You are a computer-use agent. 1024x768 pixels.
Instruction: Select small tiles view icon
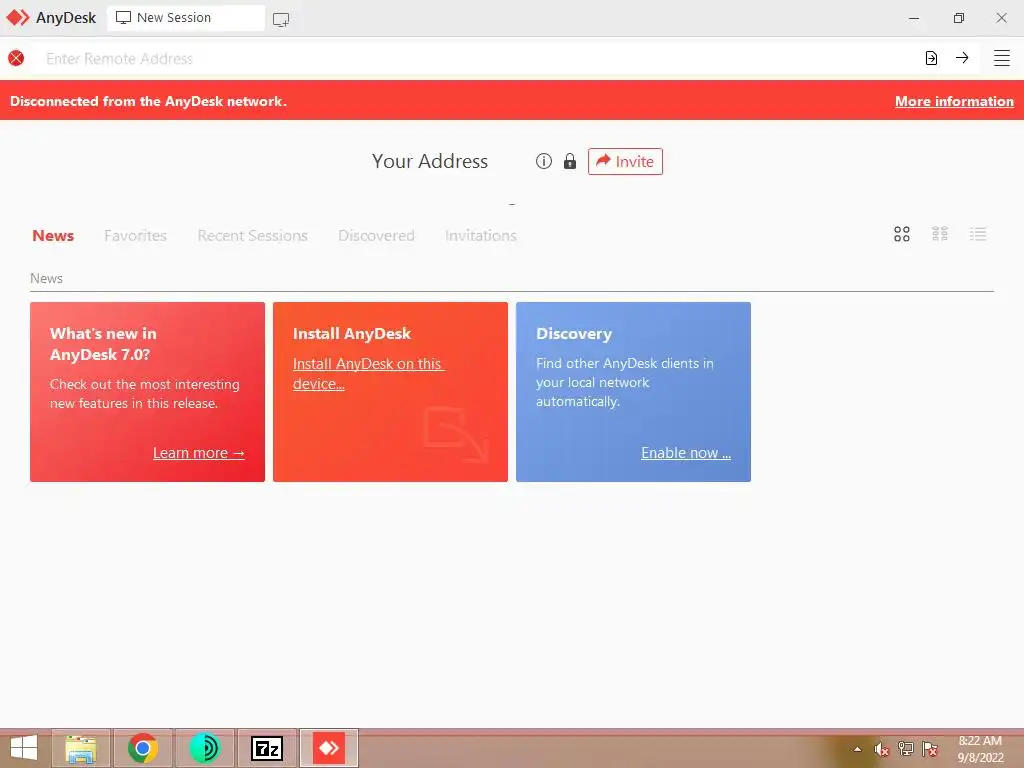pos(940,234)
